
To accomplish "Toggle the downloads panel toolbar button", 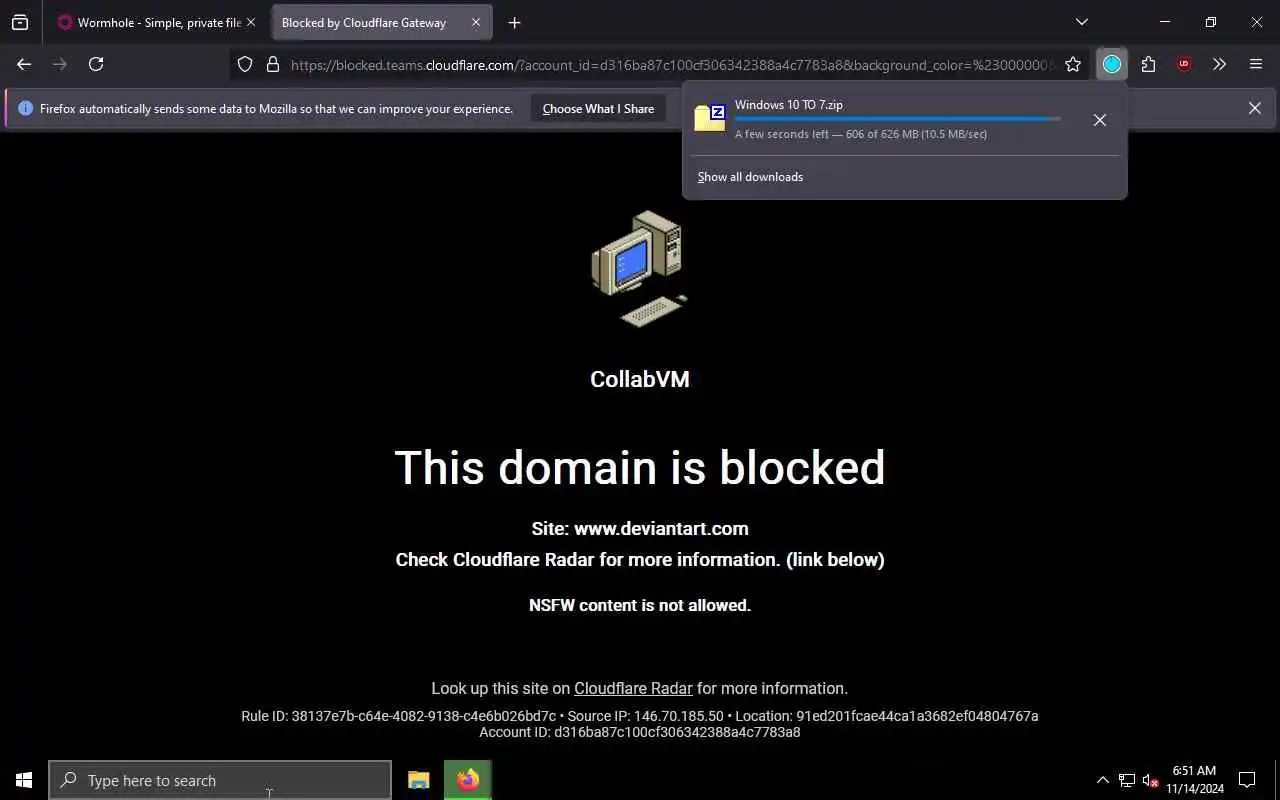I will (1112, 64).
